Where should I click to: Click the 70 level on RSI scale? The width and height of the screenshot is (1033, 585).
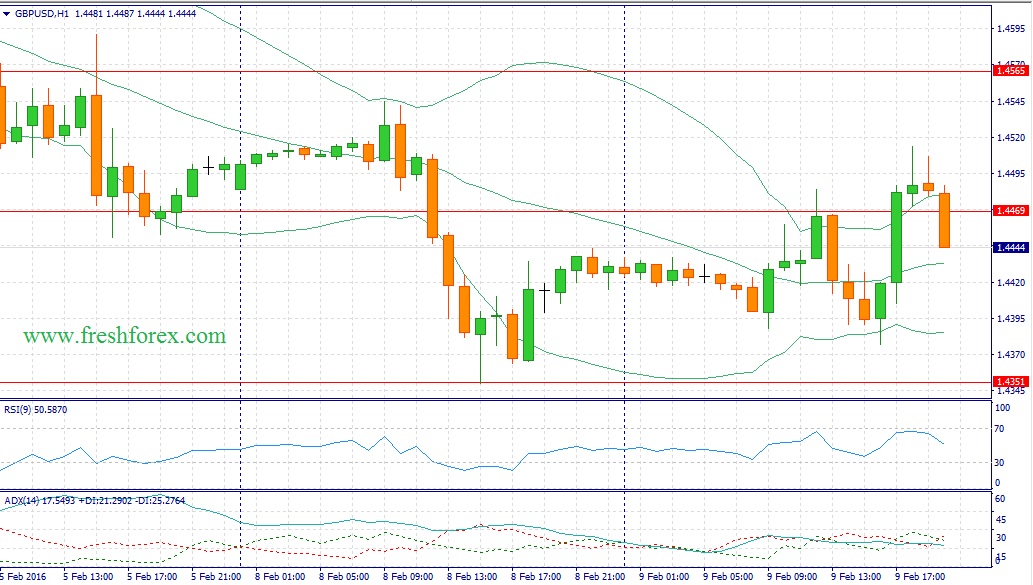point(1000,429)
